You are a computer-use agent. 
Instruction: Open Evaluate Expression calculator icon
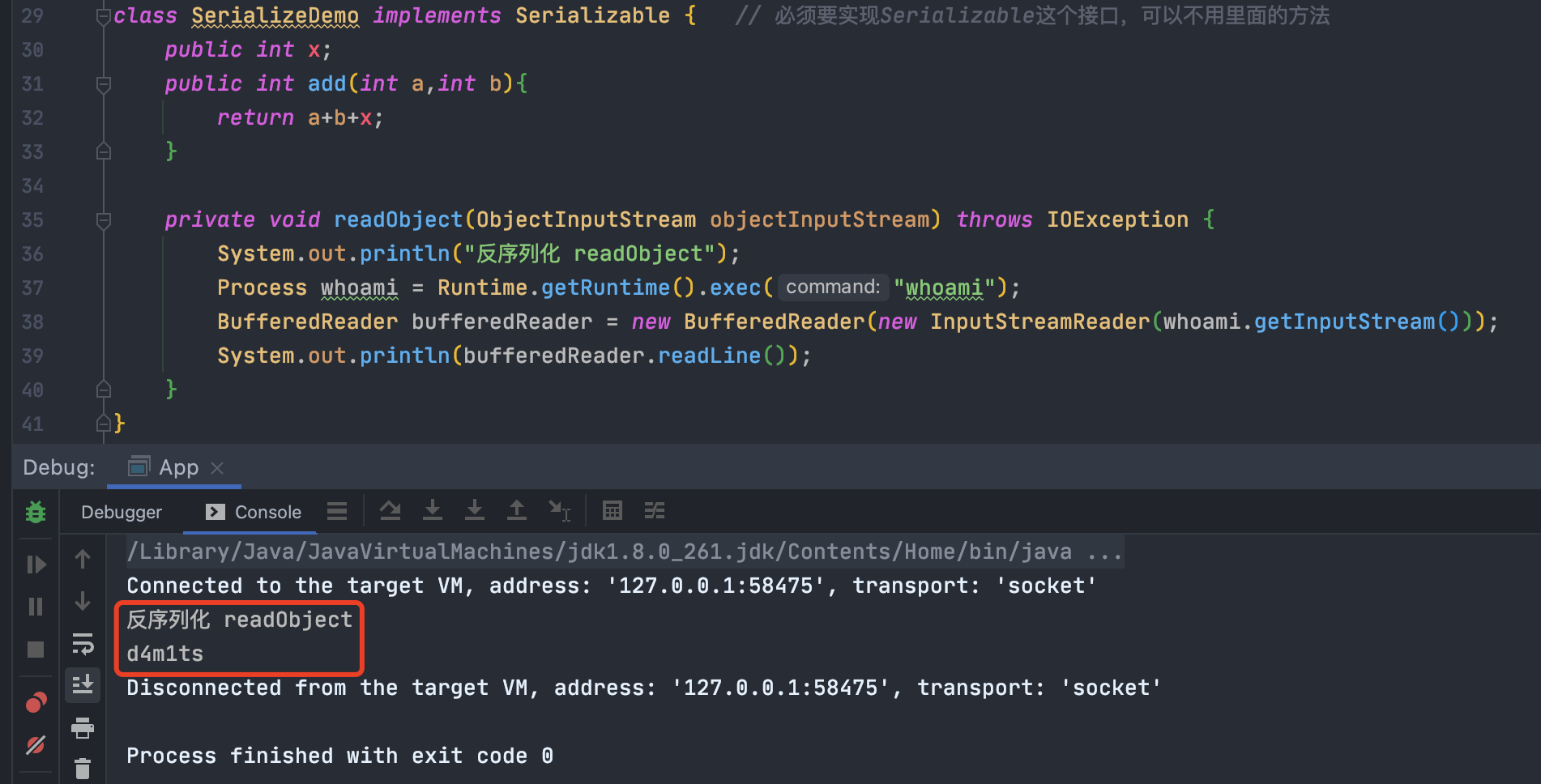[613, 510]
